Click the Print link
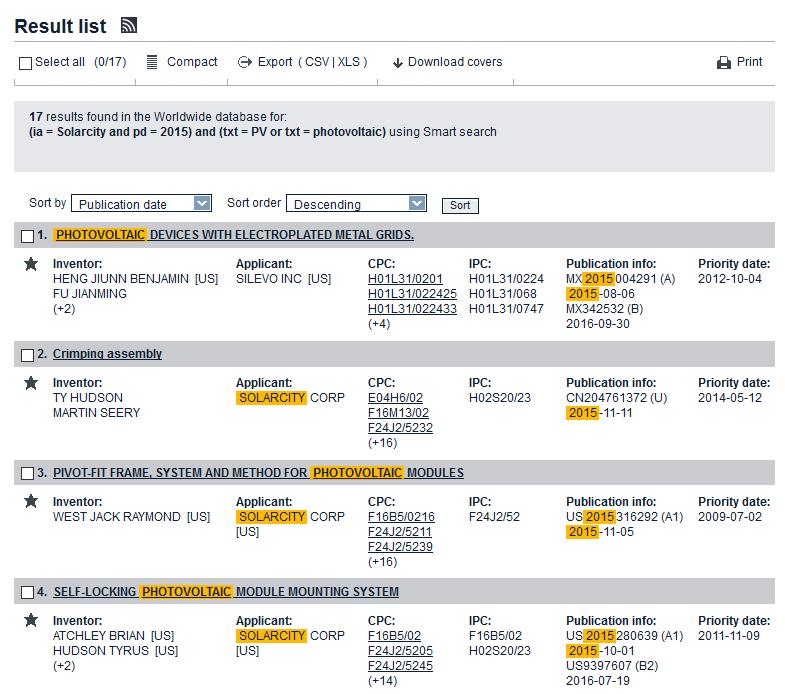 click(x=749, y=62)
